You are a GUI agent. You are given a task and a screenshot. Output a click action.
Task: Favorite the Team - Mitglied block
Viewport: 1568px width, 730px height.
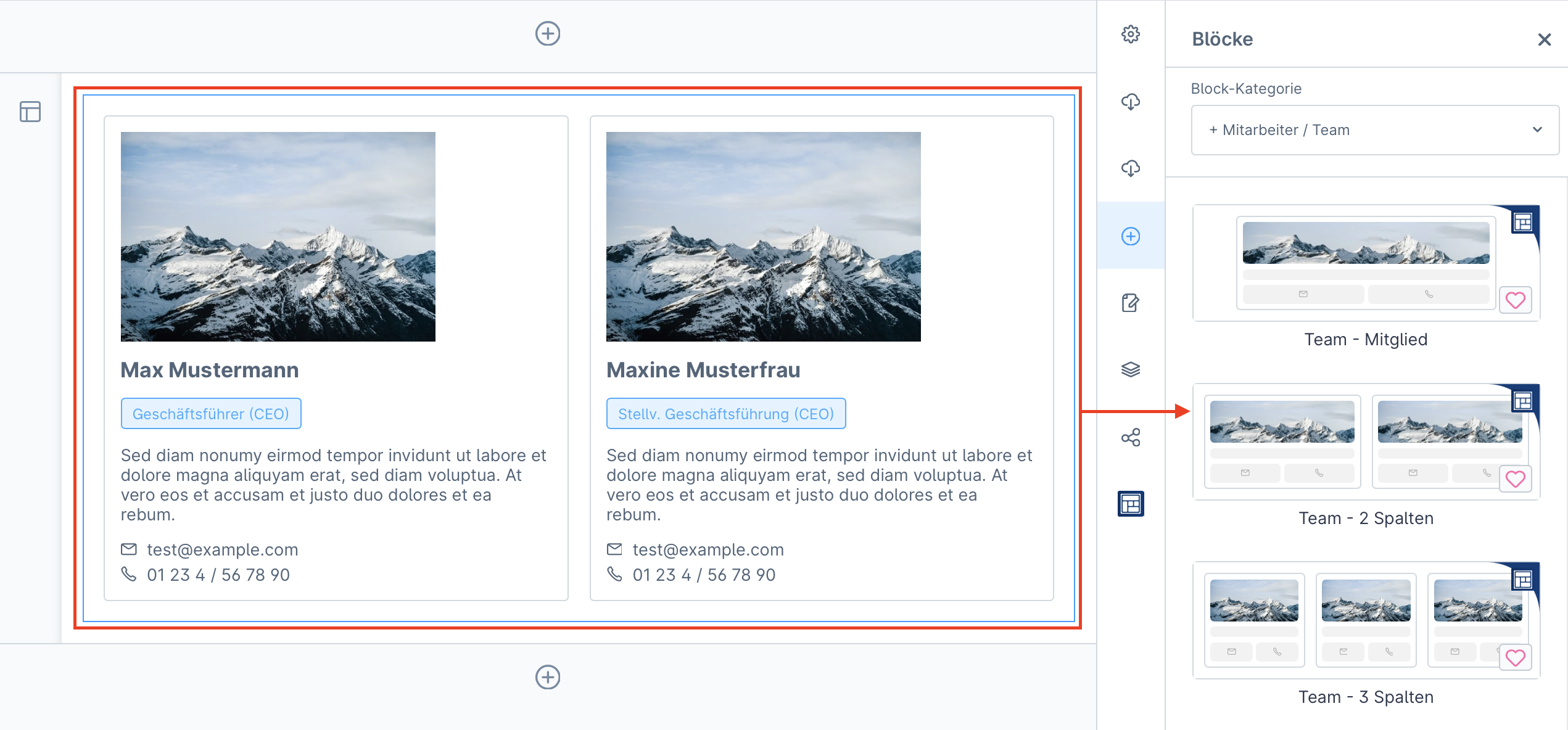(x=1515, y=301)
